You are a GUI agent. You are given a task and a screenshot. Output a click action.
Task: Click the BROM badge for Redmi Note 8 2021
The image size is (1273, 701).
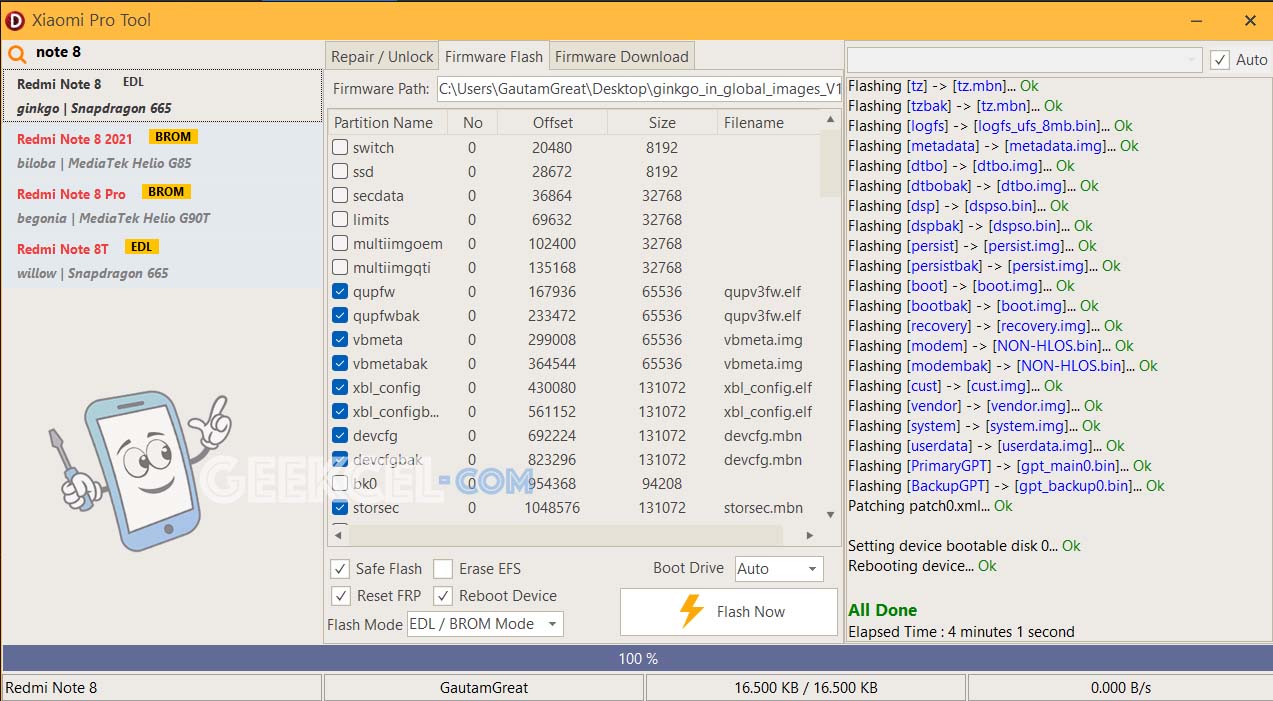[173, 137]
